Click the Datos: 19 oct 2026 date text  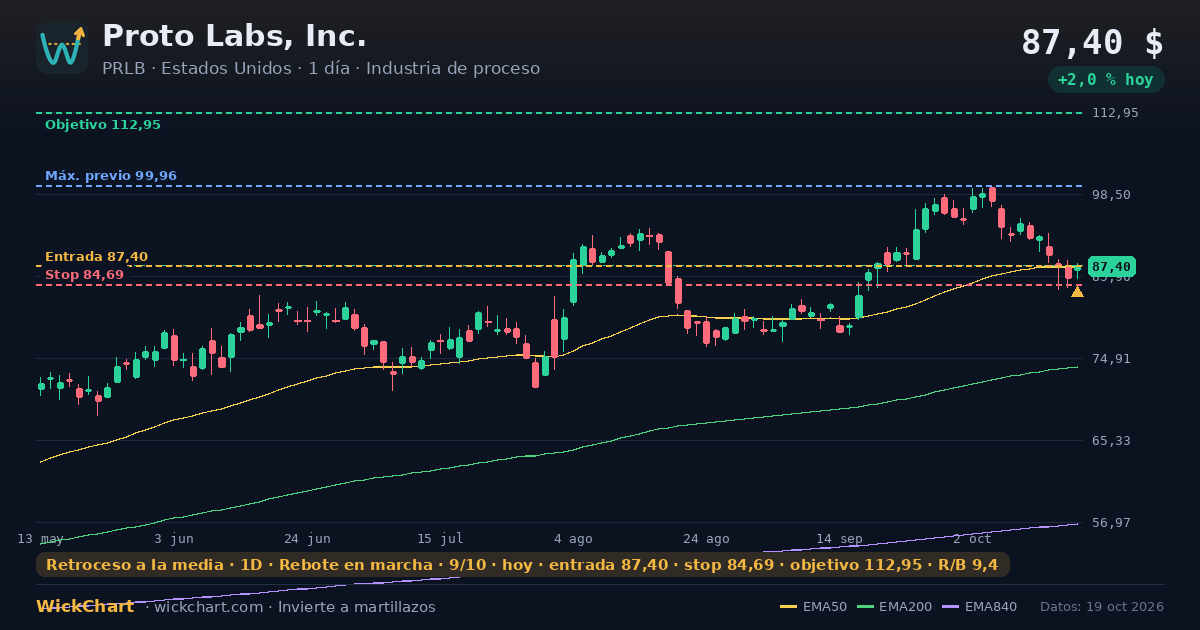pos(1102,607)
